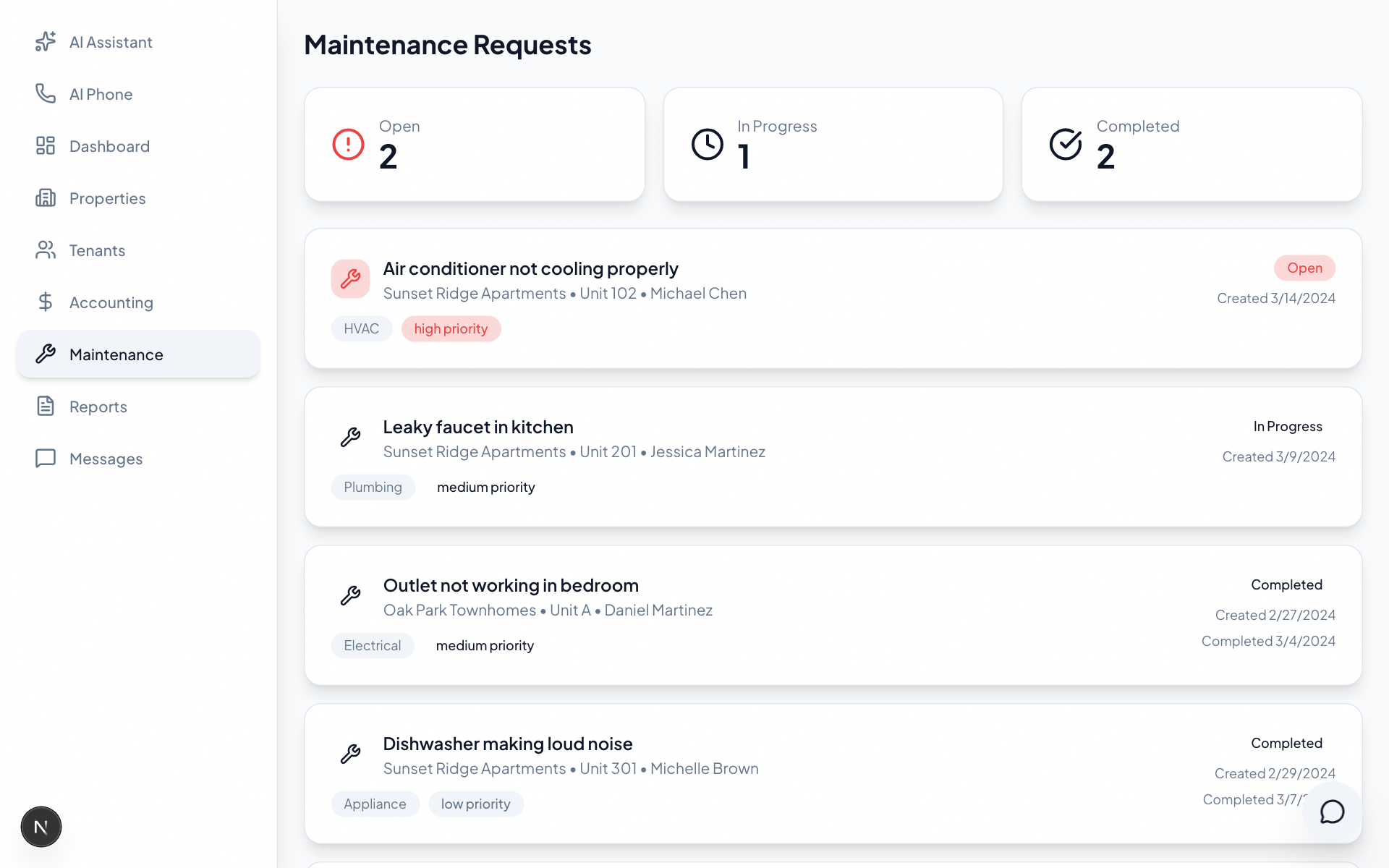Navigate to Dashboard
This screenshot has width=1389, height=868.
coord(138,146)
